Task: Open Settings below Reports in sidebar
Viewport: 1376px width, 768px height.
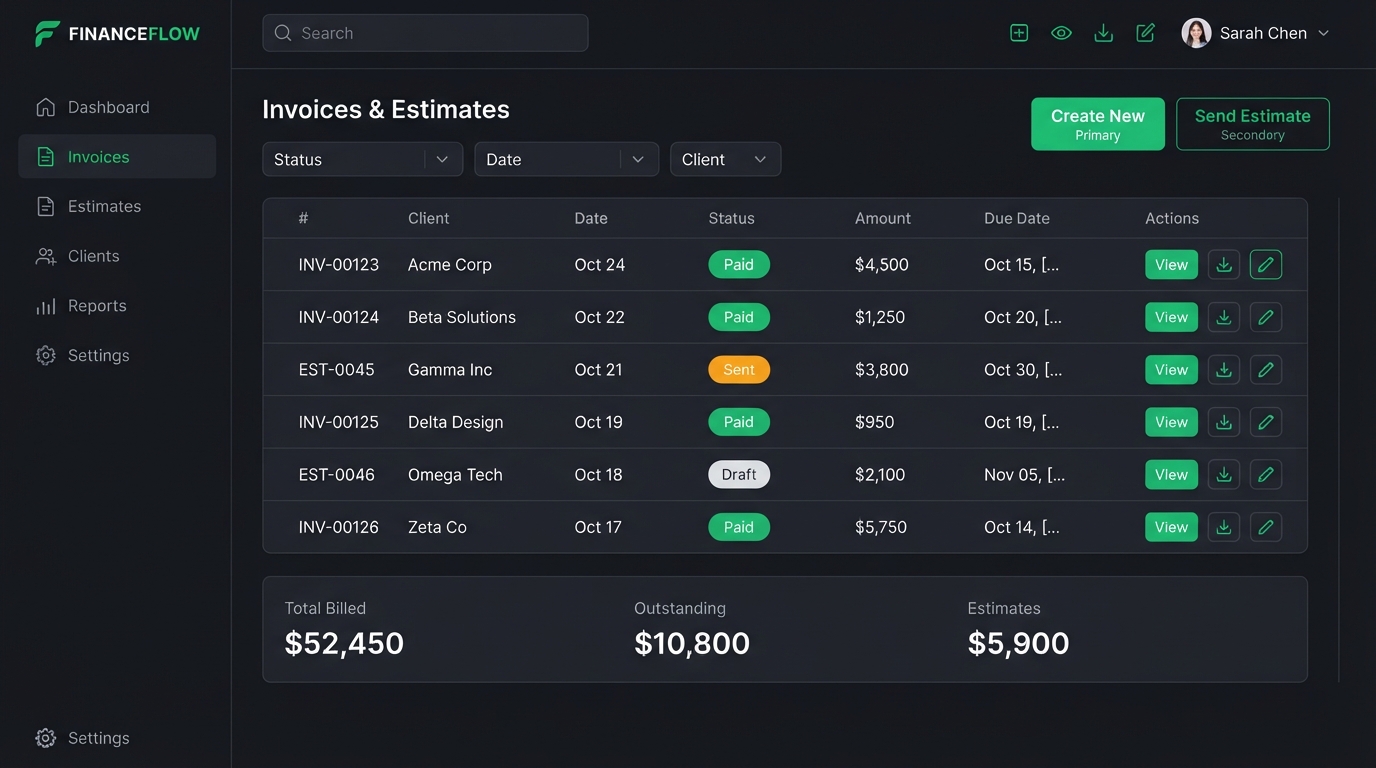Action: (x=117, y=355)
